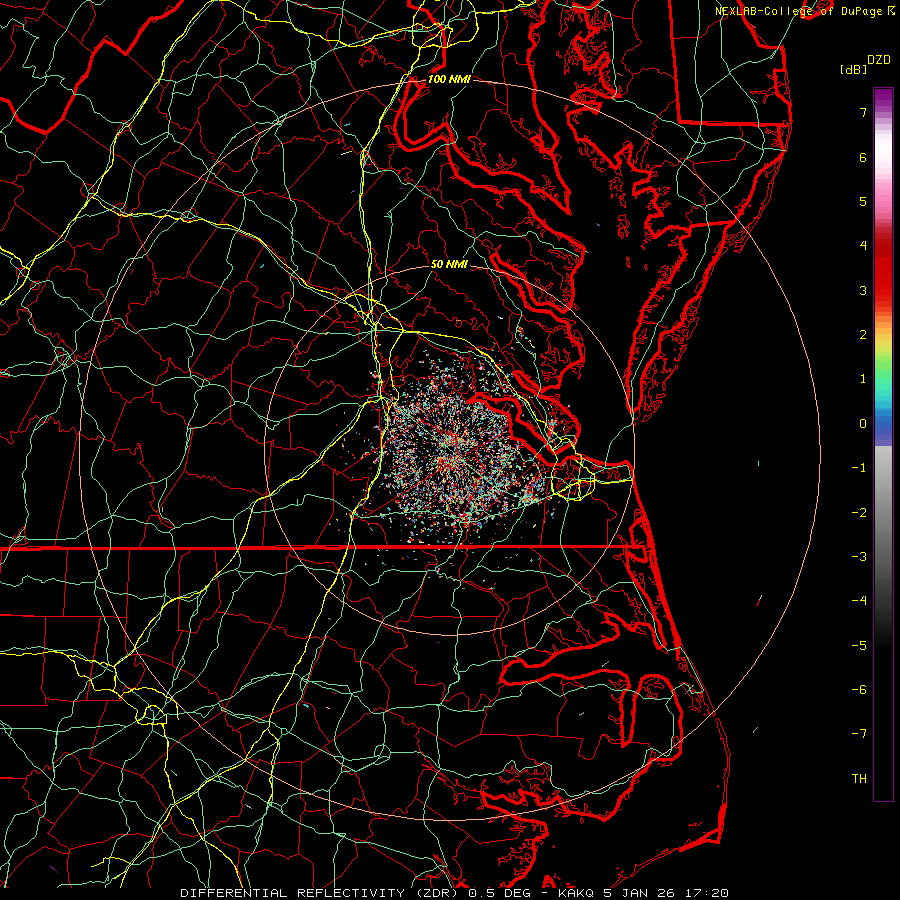The width and height of the screenshot is (900, 900).
Task: Click the '2' value on the ZDR scale
Action: point(863,335)
